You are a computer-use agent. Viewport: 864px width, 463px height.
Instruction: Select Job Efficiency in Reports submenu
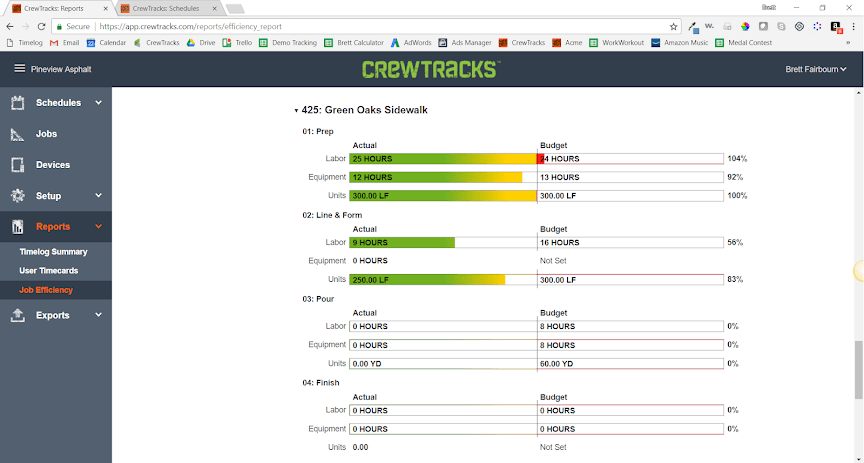46,290
